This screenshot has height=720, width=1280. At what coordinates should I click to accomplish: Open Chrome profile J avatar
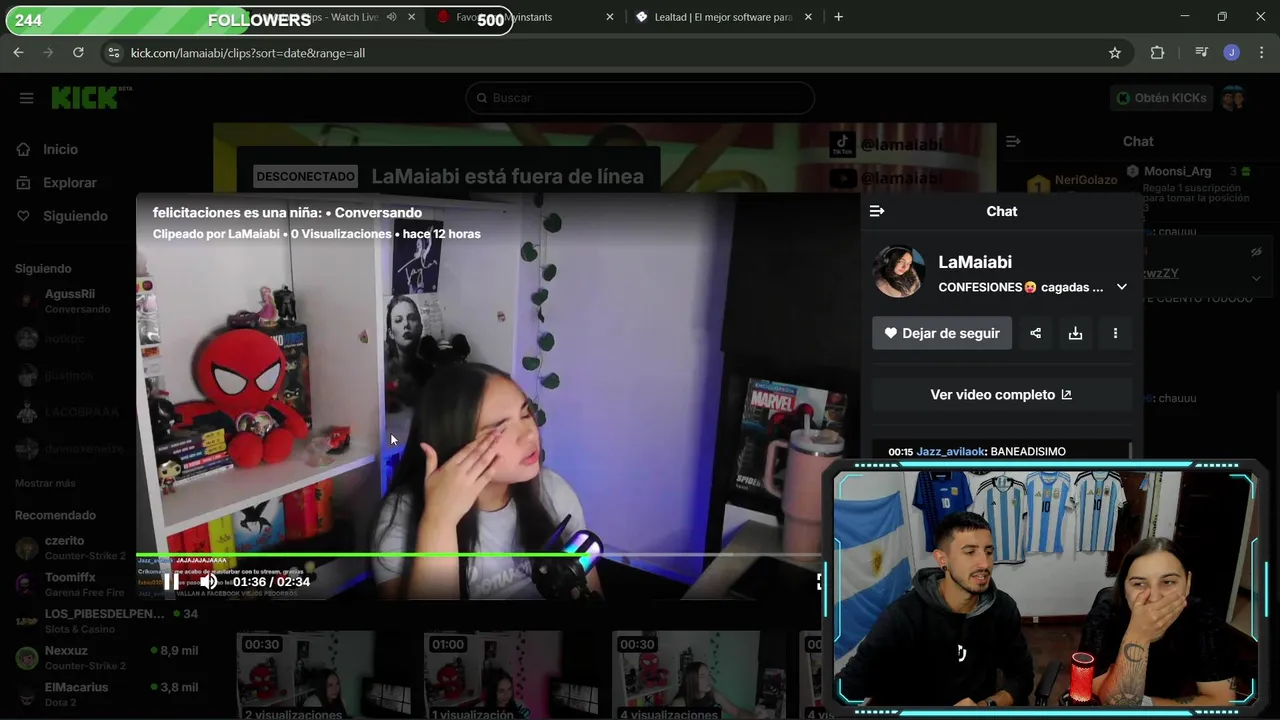point(1232,53)
